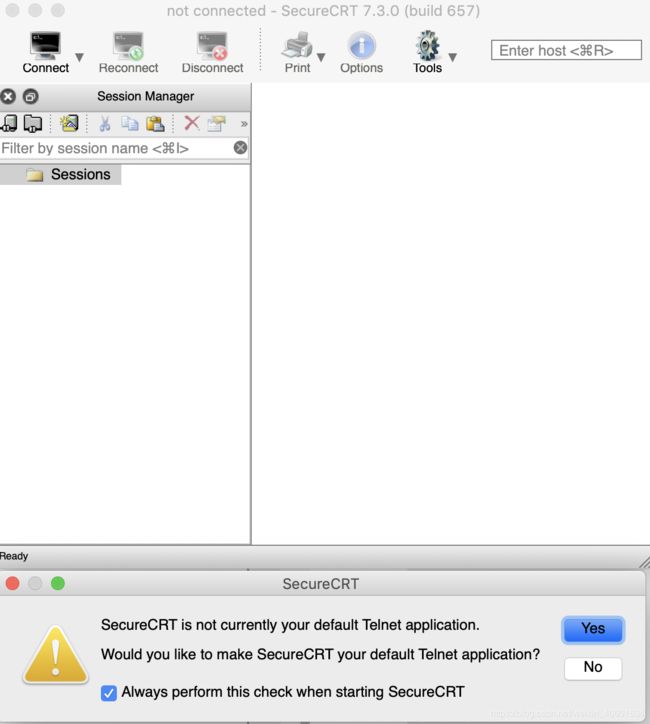The width and height of the screenshot is (650, 724).
Task: Focus the Enter host field
Action: [x=566, y=50]
